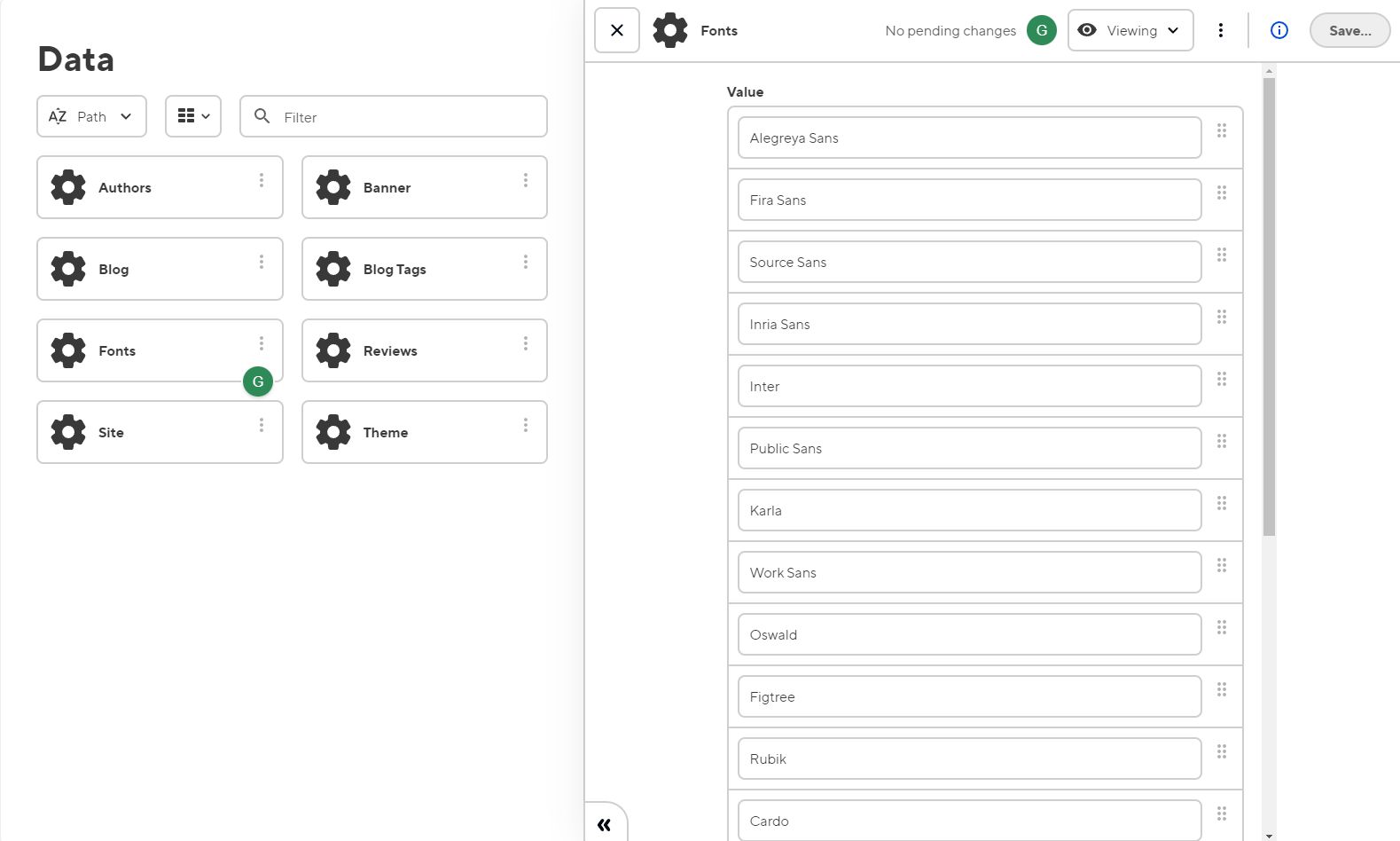Collapse sidebar with double chevron icon
The width and height of the screenshot is (1400, 841).
pos(605,824)
